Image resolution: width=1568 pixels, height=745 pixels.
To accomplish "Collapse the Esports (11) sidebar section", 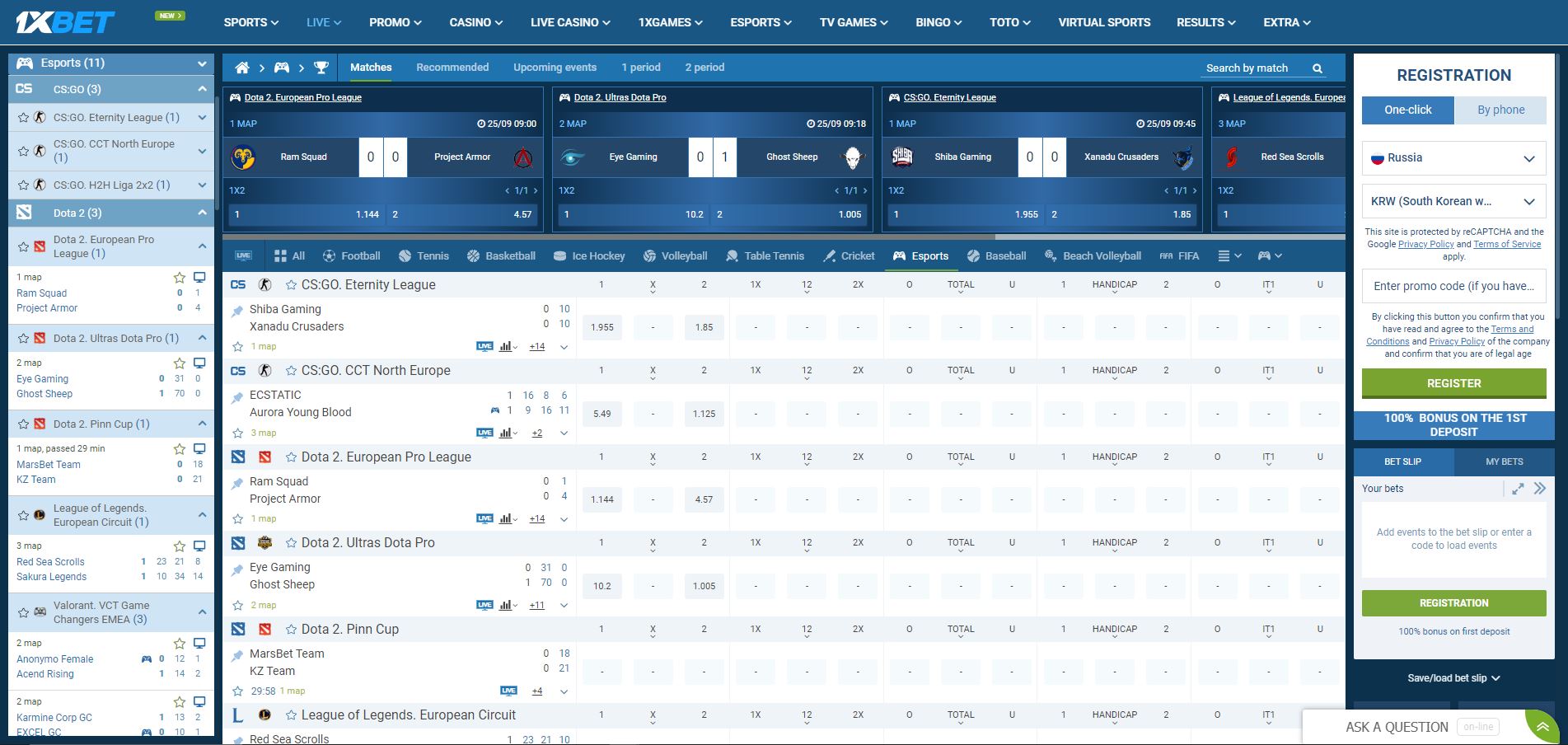I will (201, 63).
